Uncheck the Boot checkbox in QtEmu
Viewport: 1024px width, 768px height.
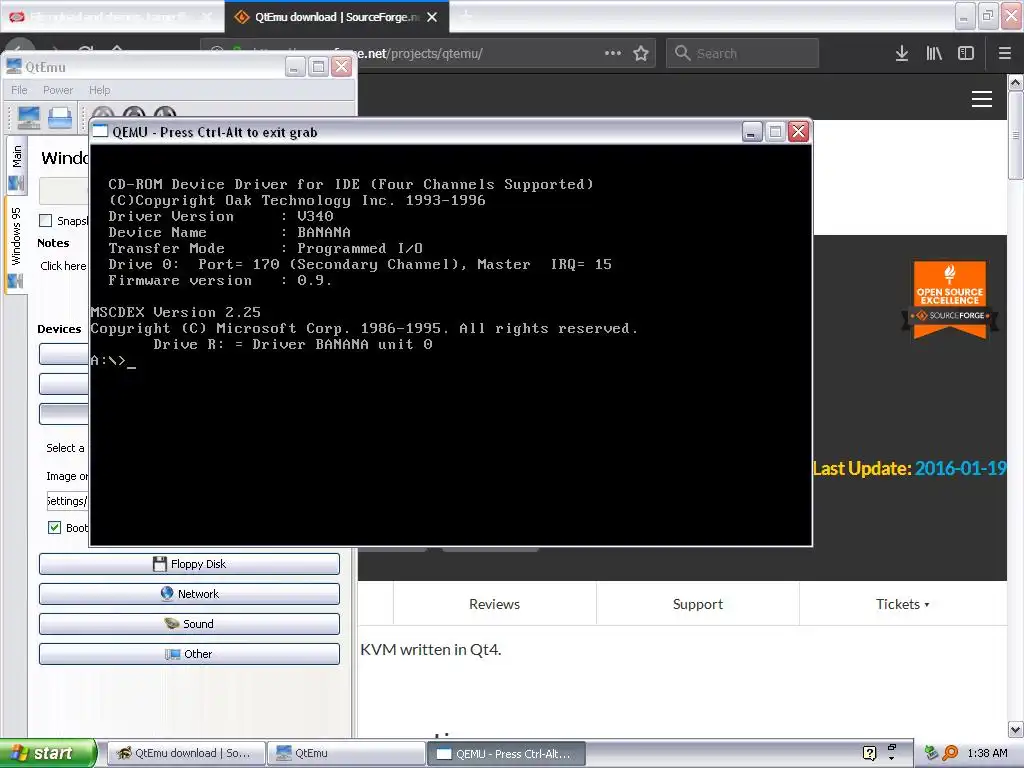pyautogui.click(x=55, y=528)
